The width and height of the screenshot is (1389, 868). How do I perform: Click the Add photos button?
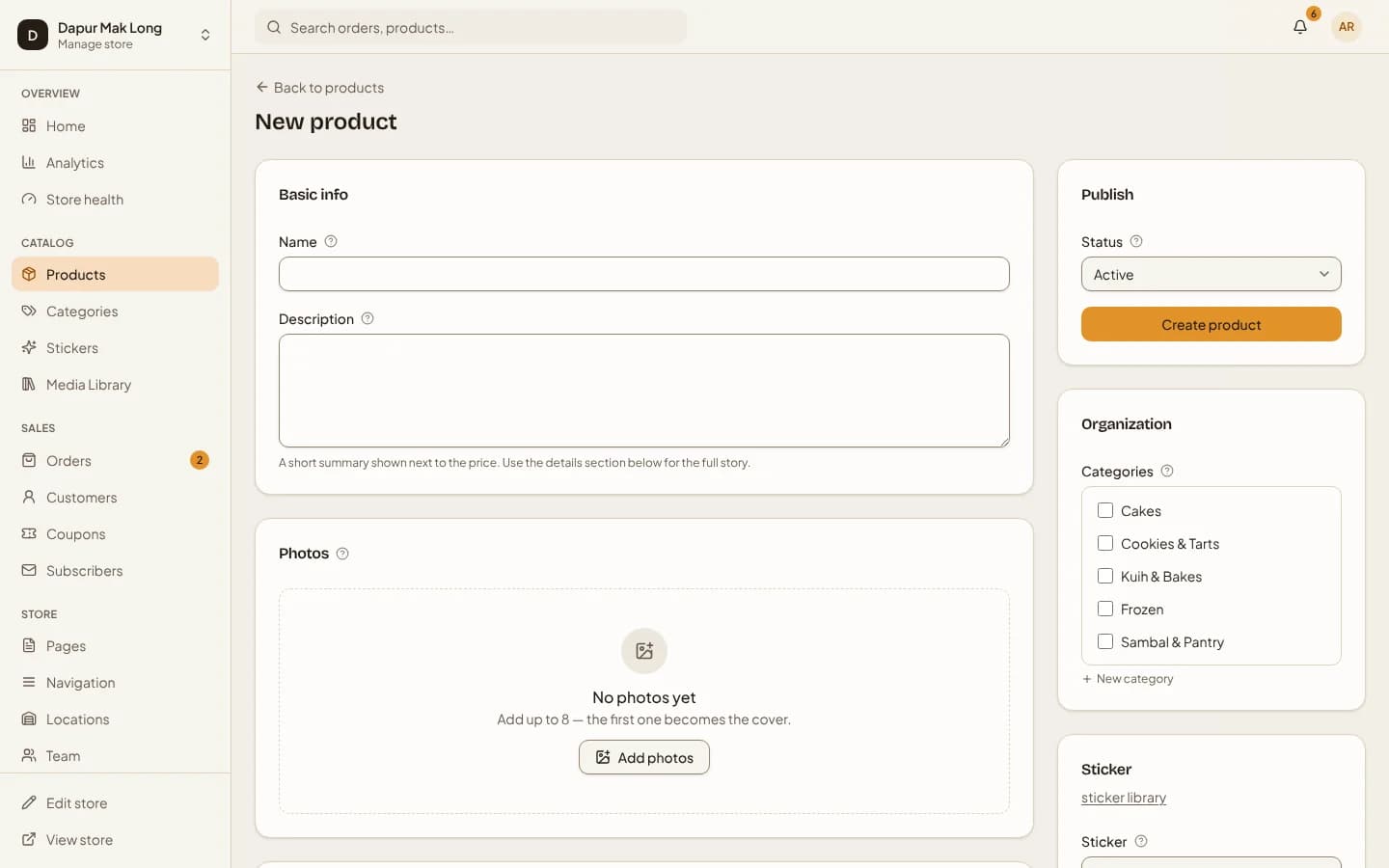tap(644, 757)
